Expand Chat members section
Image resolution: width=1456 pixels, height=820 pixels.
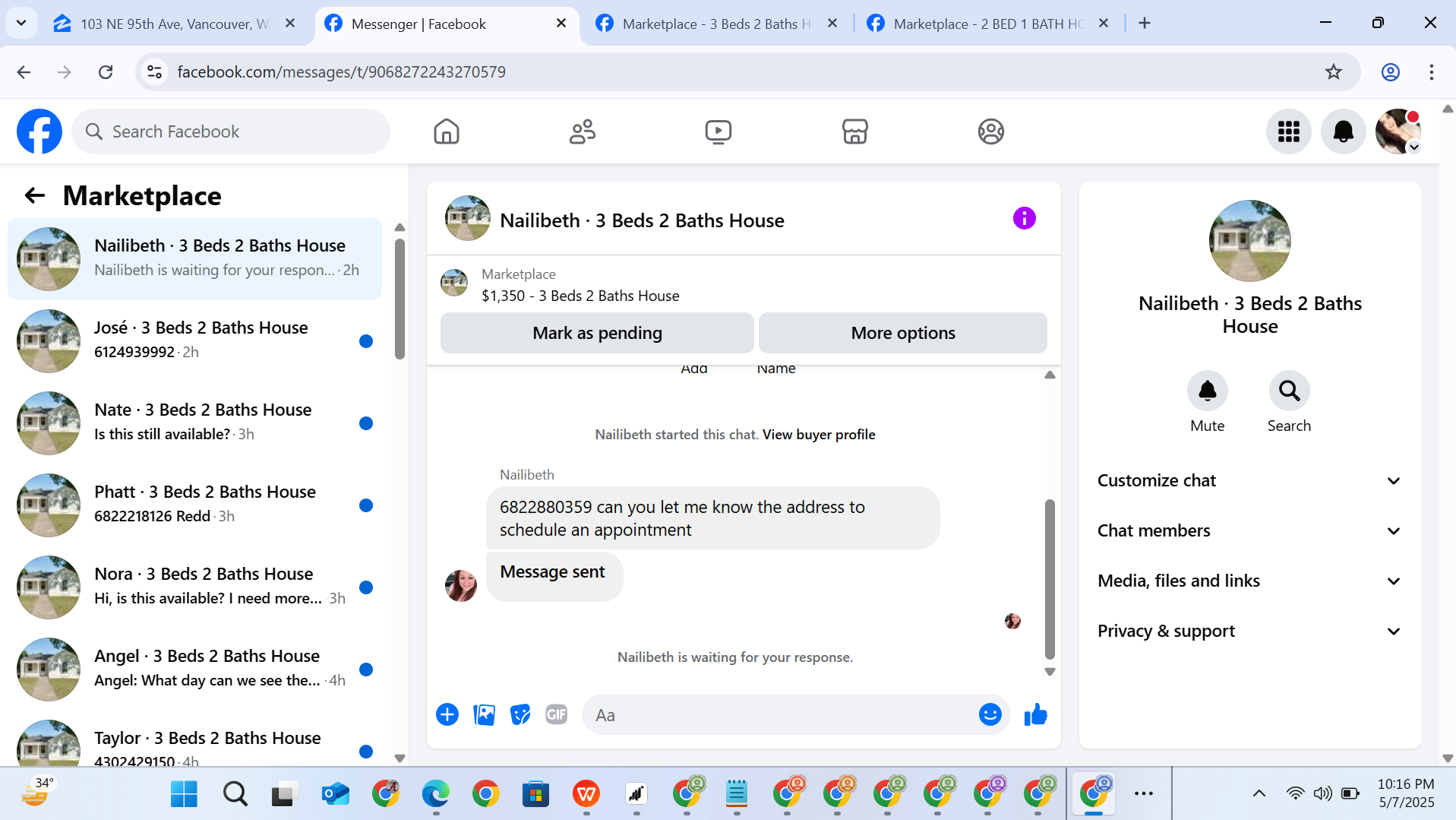click(x=1249, y=530)
